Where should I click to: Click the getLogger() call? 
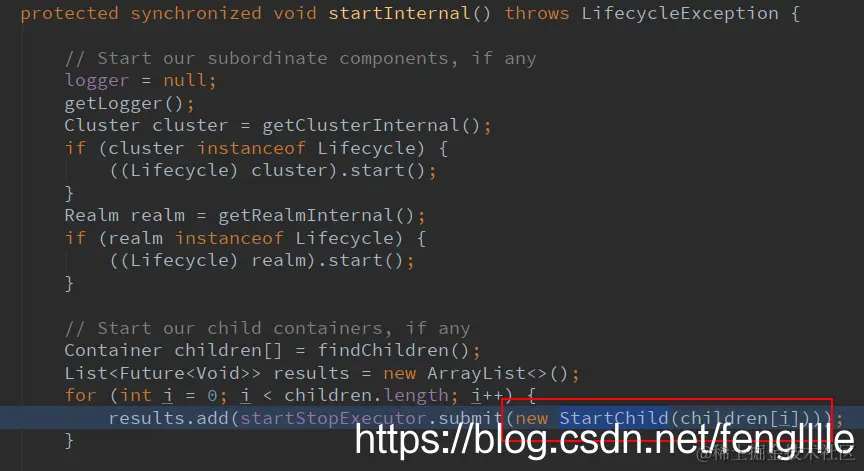pos(124,103)
